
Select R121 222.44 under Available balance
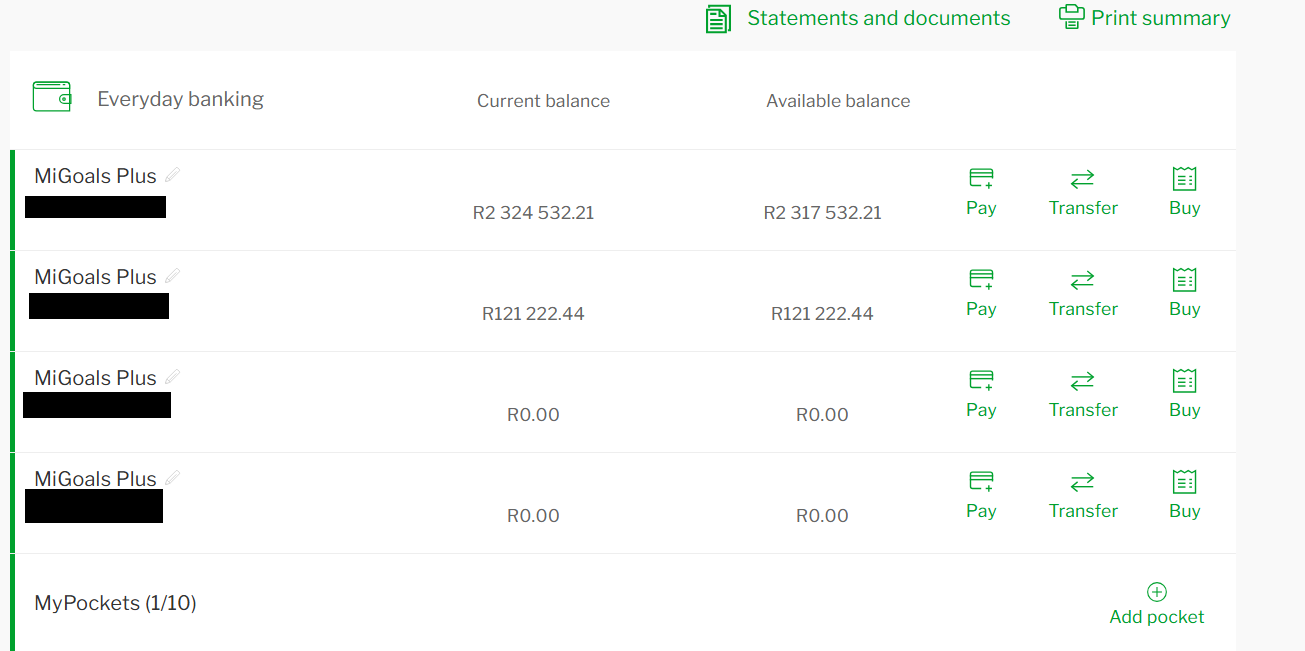(822, 314)
